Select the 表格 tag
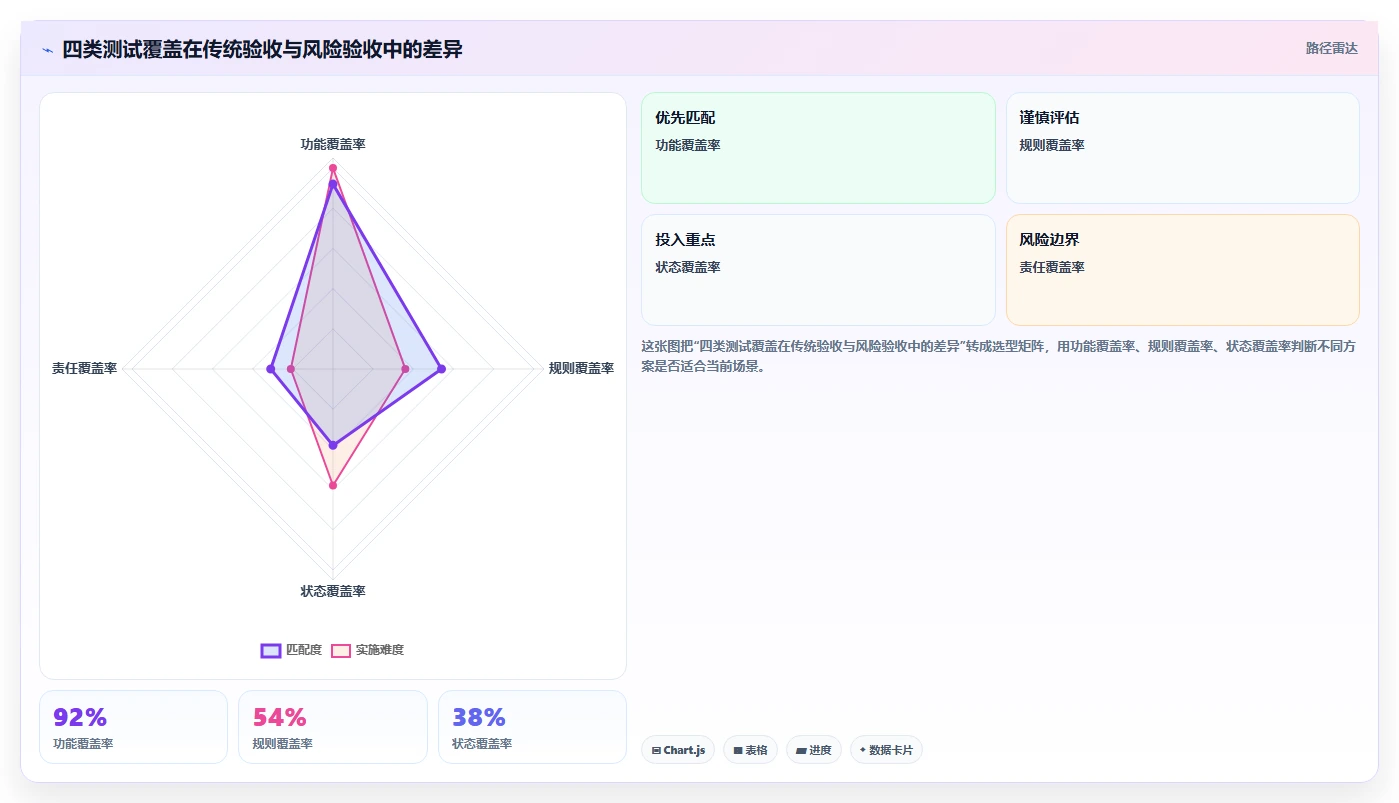This screenshot has width=1399, height=803. [750, 750]
